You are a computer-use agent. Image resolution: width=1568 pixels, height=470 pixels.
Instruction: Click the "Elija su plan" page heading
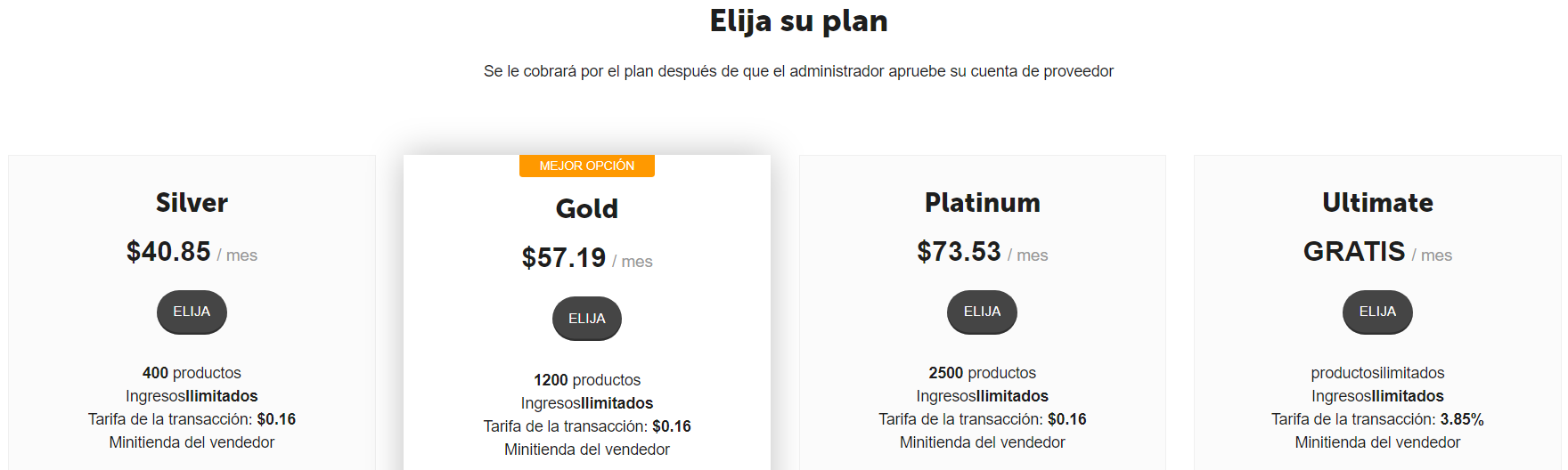(798, 21)
